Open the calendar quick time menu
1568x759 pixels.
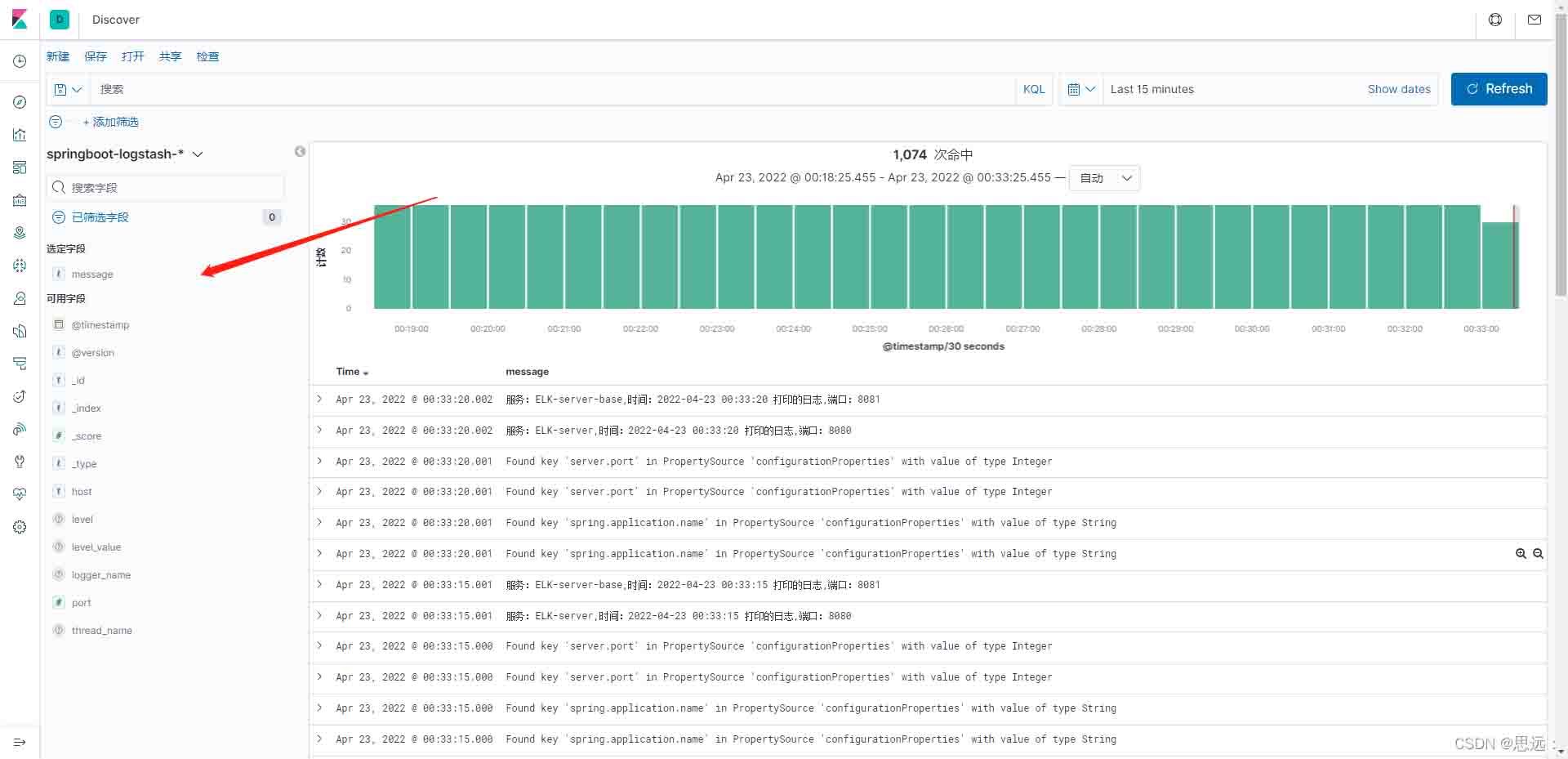[x=1080, y=89]
